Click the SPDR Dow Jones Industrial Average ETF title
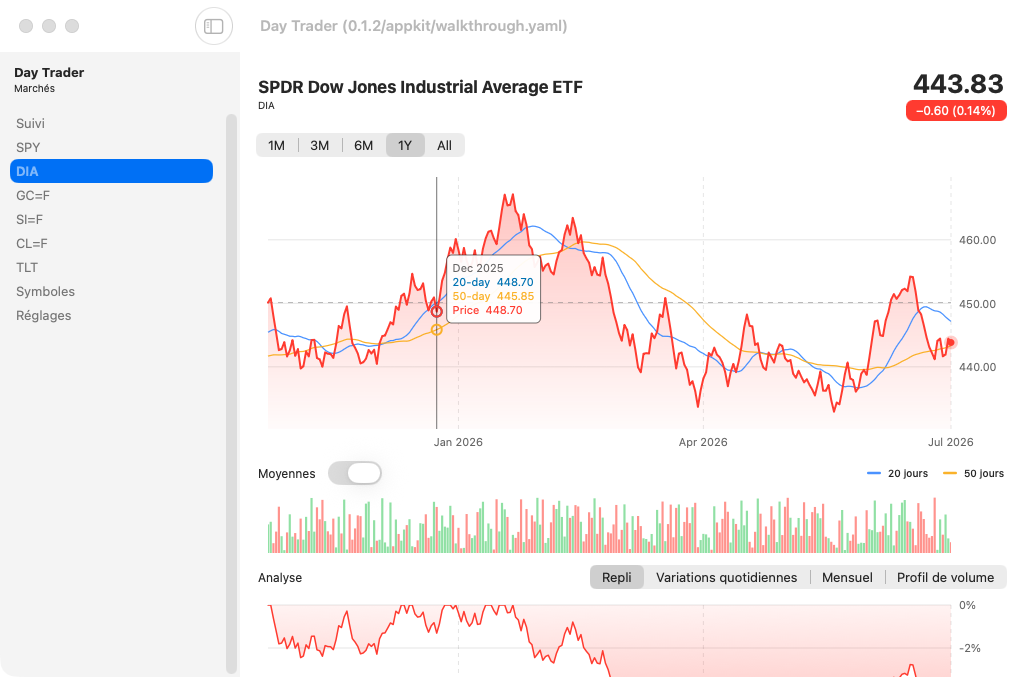The width and height of the screenshot is (1024, 677). [420, 87]
